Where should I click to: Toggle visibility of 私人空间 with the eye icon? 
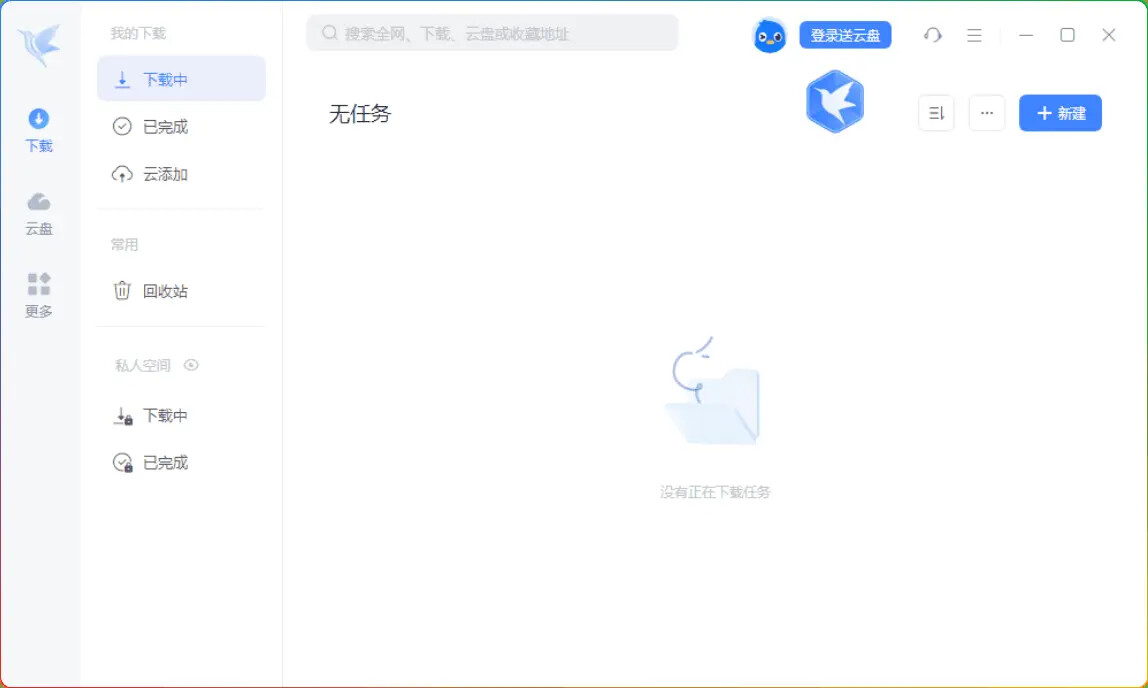[192, 365]
